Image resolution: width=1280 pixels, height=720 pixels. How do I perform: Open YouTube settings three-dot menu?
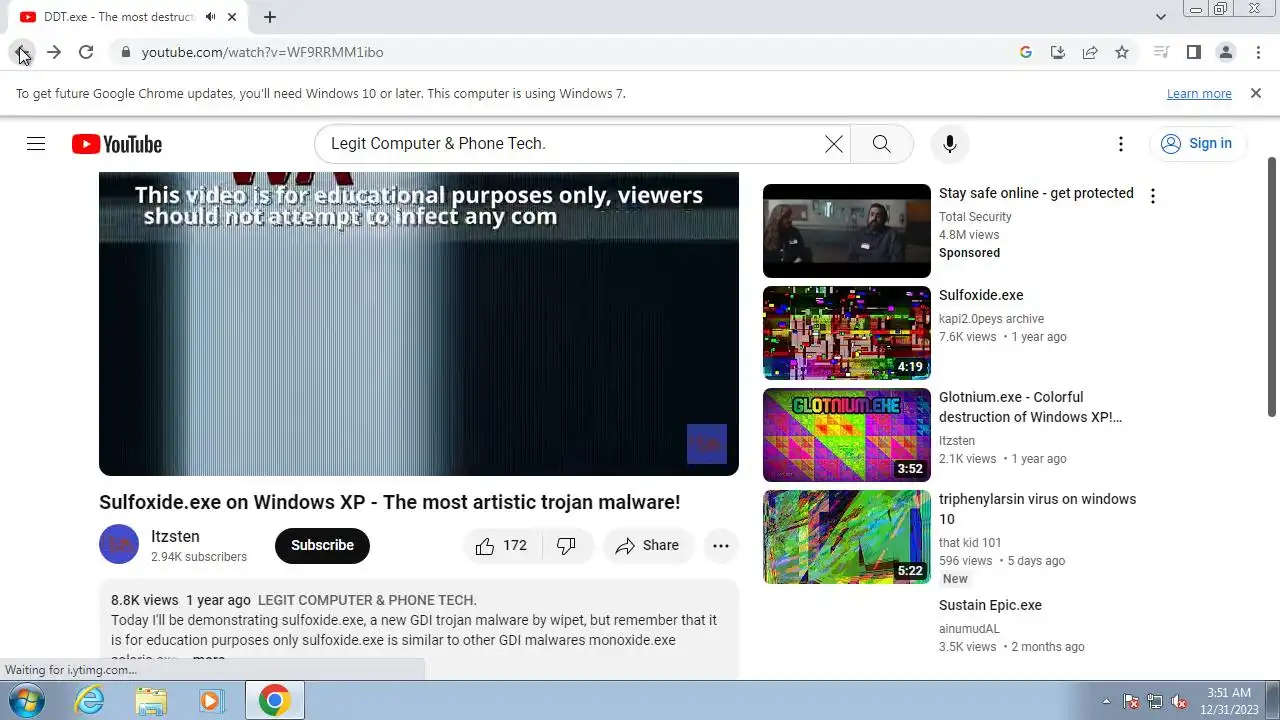pyautogui.click(x=1121, y=144)
